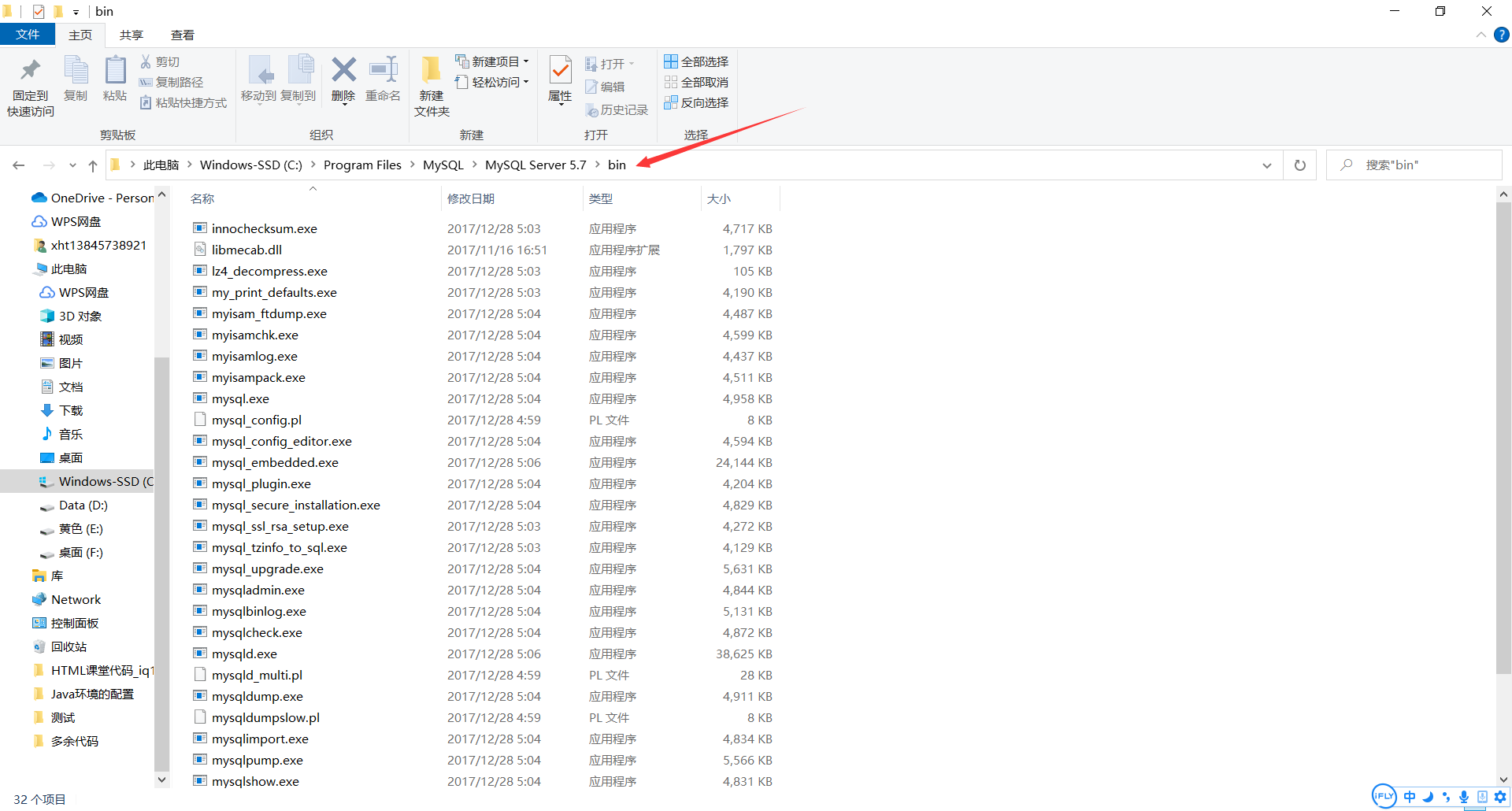The image size is (1512, 811).
Task: Click Paste shortcut (粘贴快捷方式)
Action: click(x=183, y=102)
